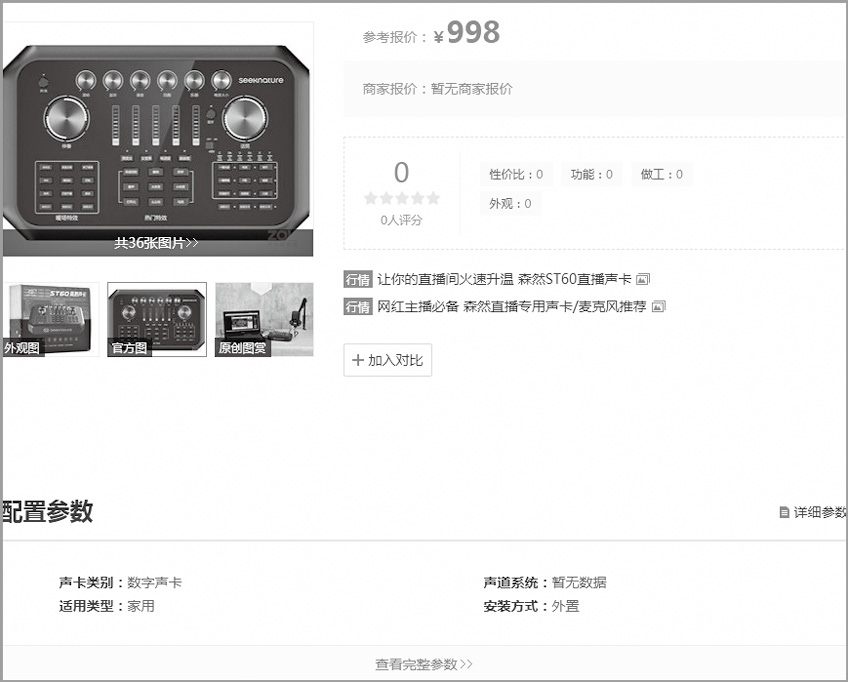This screenshot has height=682, width=848.
Task: Open the 共36张图片 gallery link
Action: 156,243
